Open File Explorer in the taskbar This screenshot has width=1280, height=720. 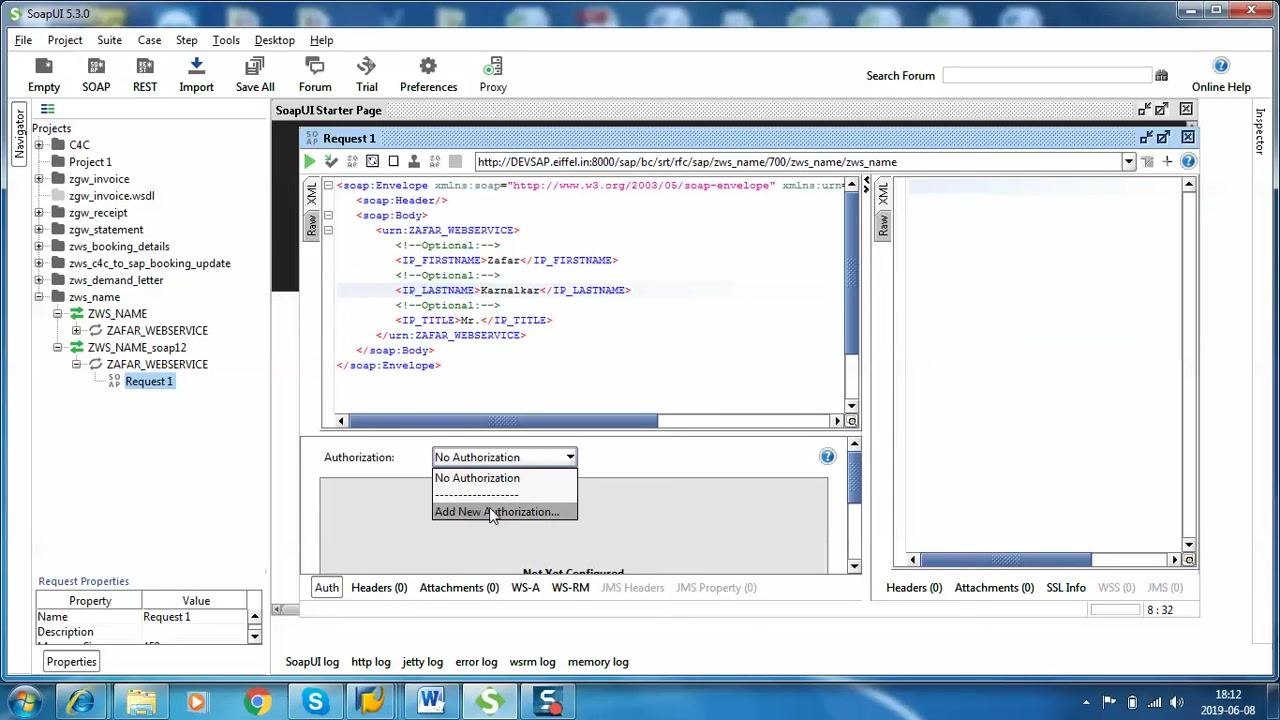coord(141,702)
